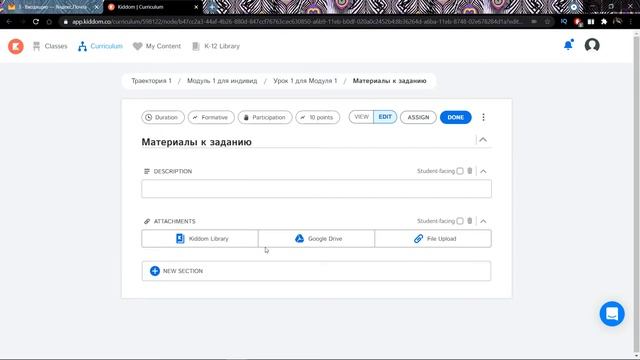This screenshot has height=360, width=640.
Task: Open the chat support bubble
Action: click(x=612, y=314)
